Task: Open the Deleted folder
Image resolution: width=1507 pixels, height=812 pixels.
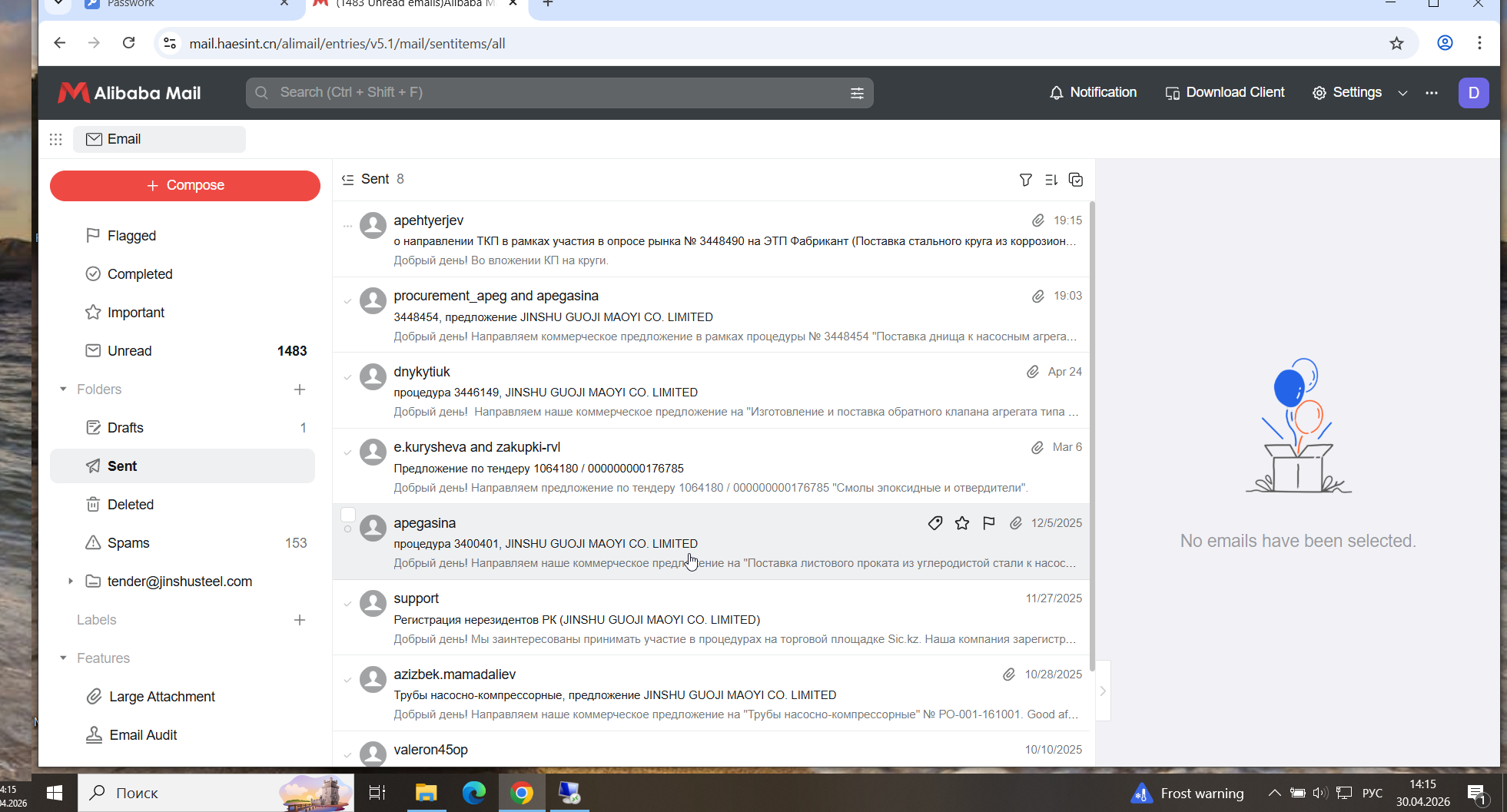Action: [183, 505]
